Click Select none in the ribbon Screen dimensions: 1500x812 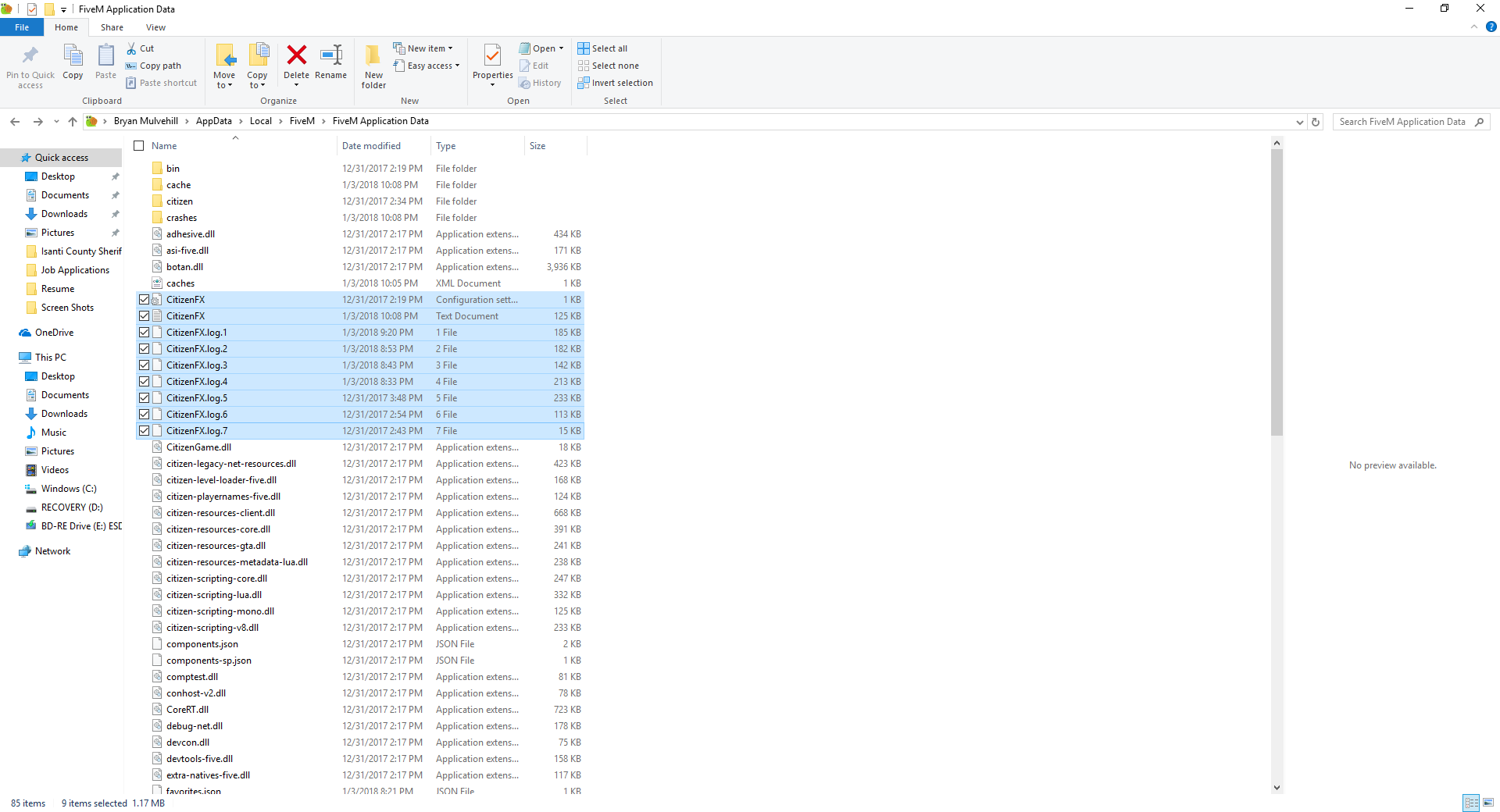pos(609,66)
